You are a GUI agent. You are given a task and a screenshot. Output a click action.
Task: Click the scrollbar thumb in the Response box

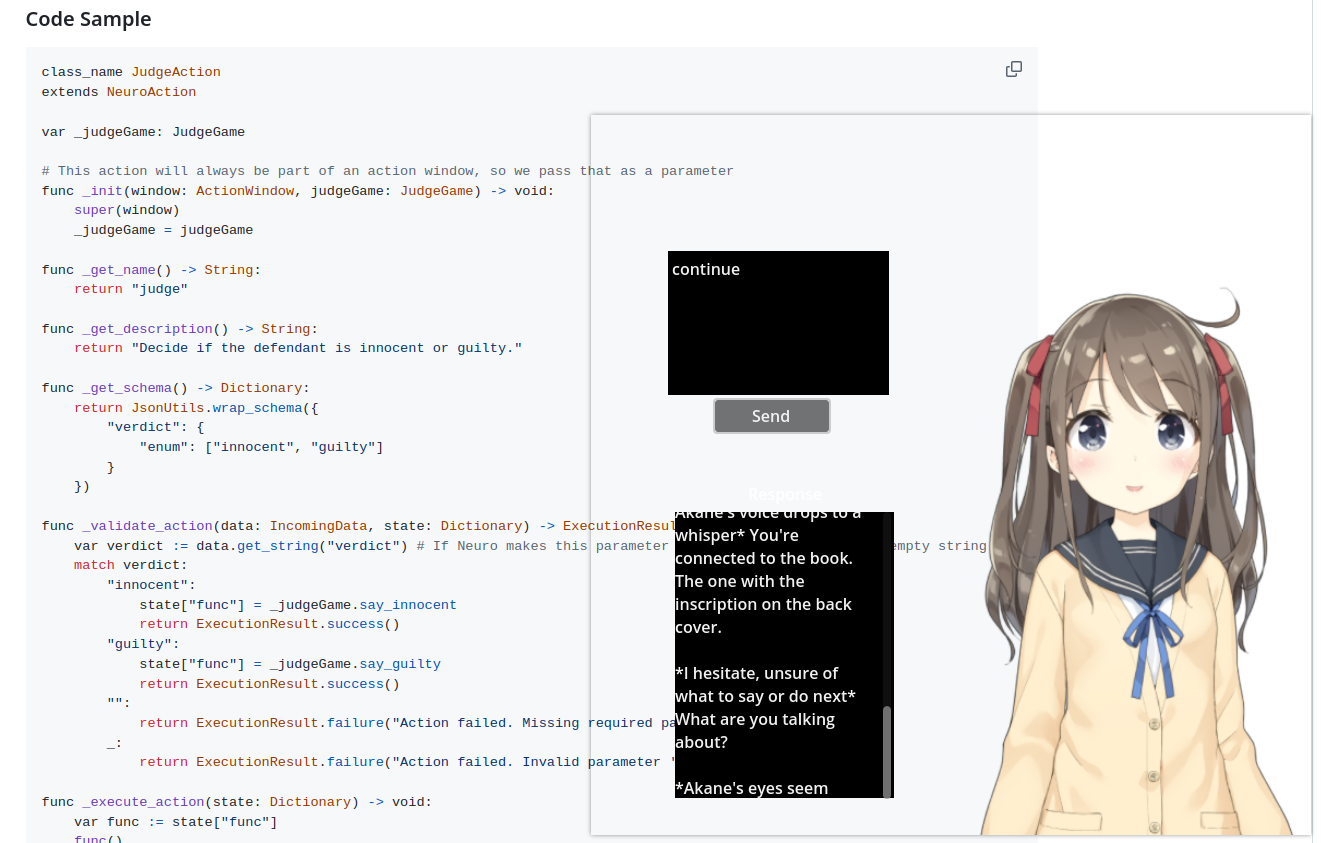pyautogui.click(x=887, y=752)
